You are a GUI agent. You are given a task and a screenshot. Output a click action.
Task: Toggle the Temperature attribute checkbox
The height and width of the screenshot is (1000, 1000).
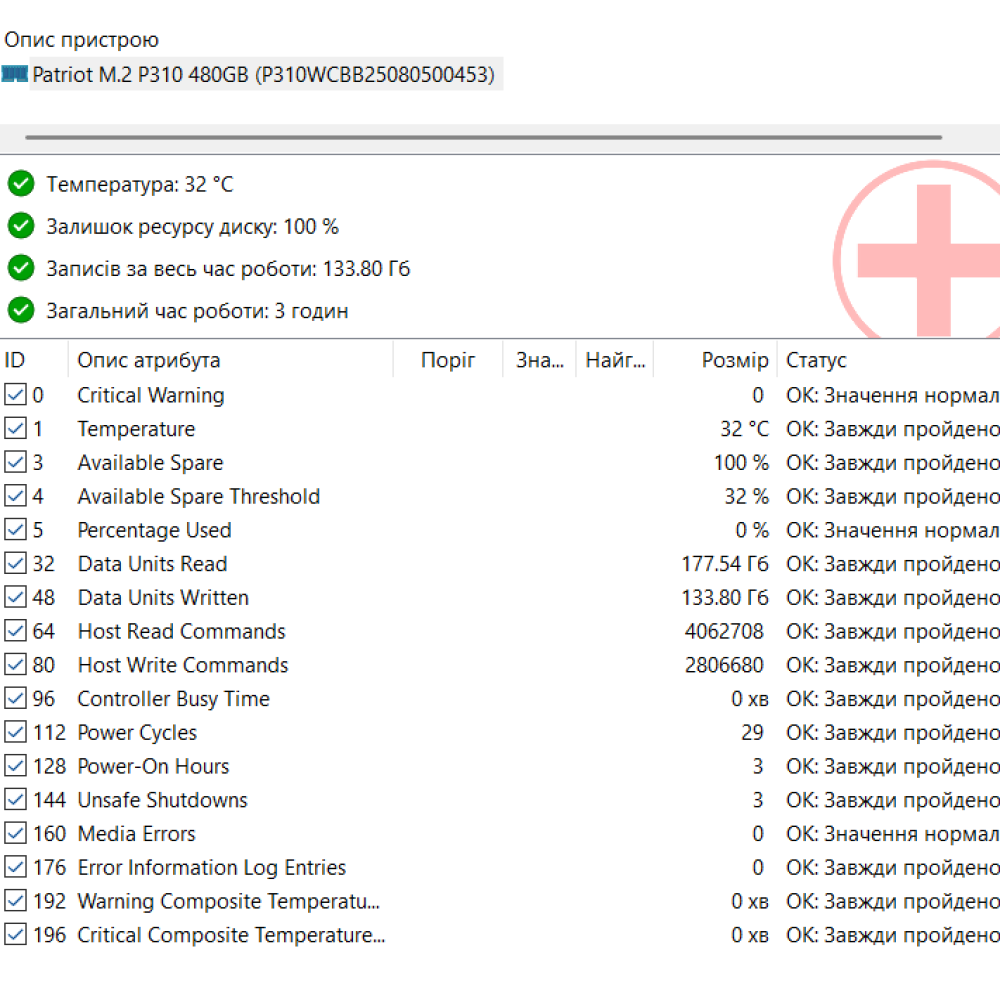(15, 429)
